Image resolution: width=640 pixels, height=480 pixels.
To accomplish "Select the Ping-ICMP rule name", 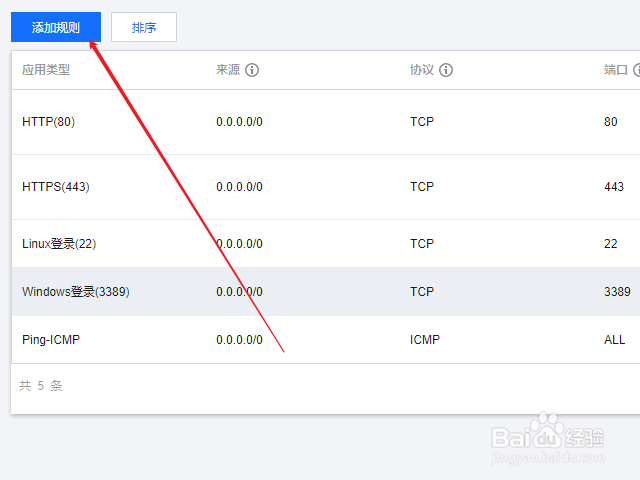I will 51,340.
